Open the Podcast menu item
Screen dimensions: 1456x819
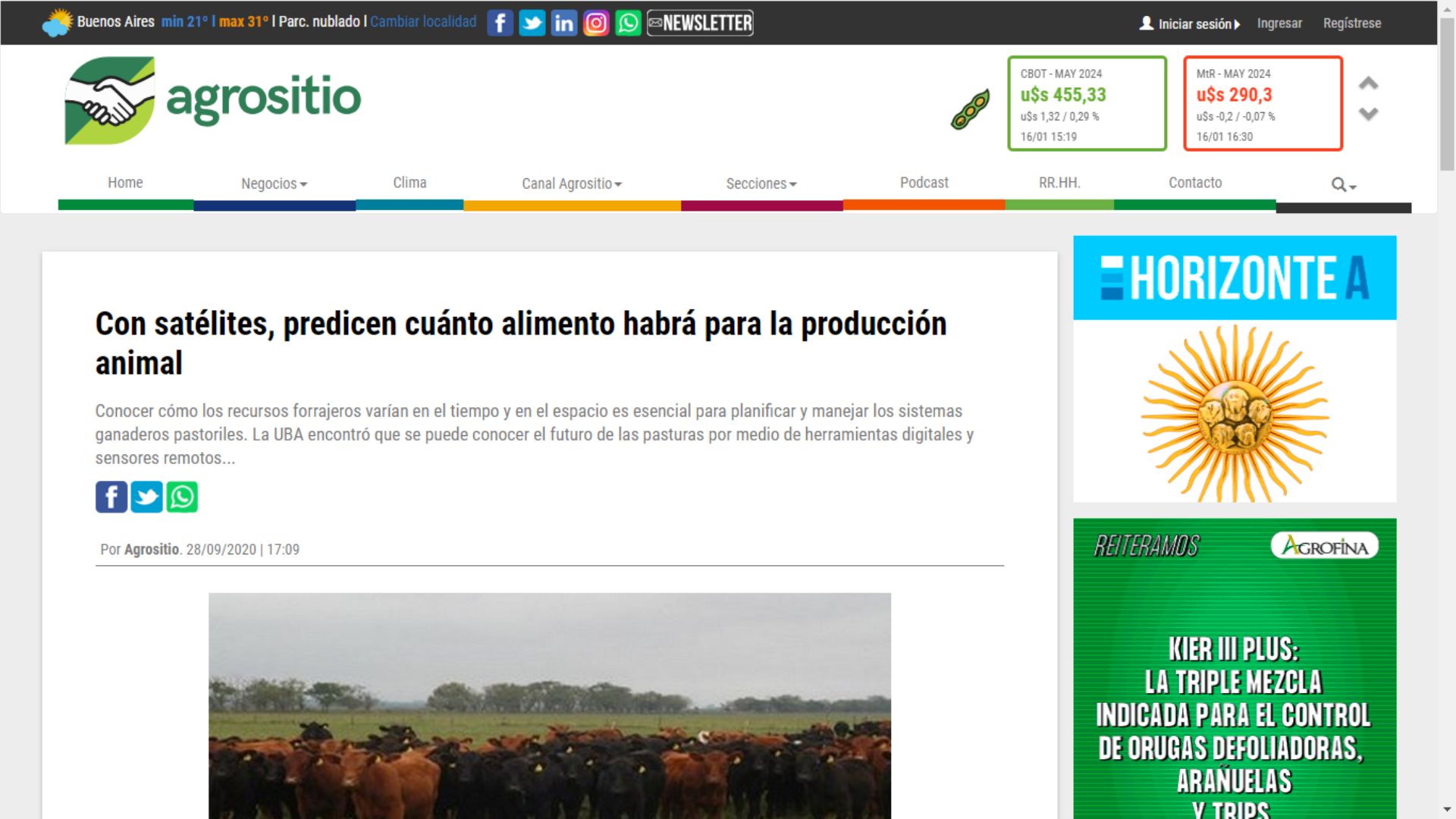pos(924,183)
